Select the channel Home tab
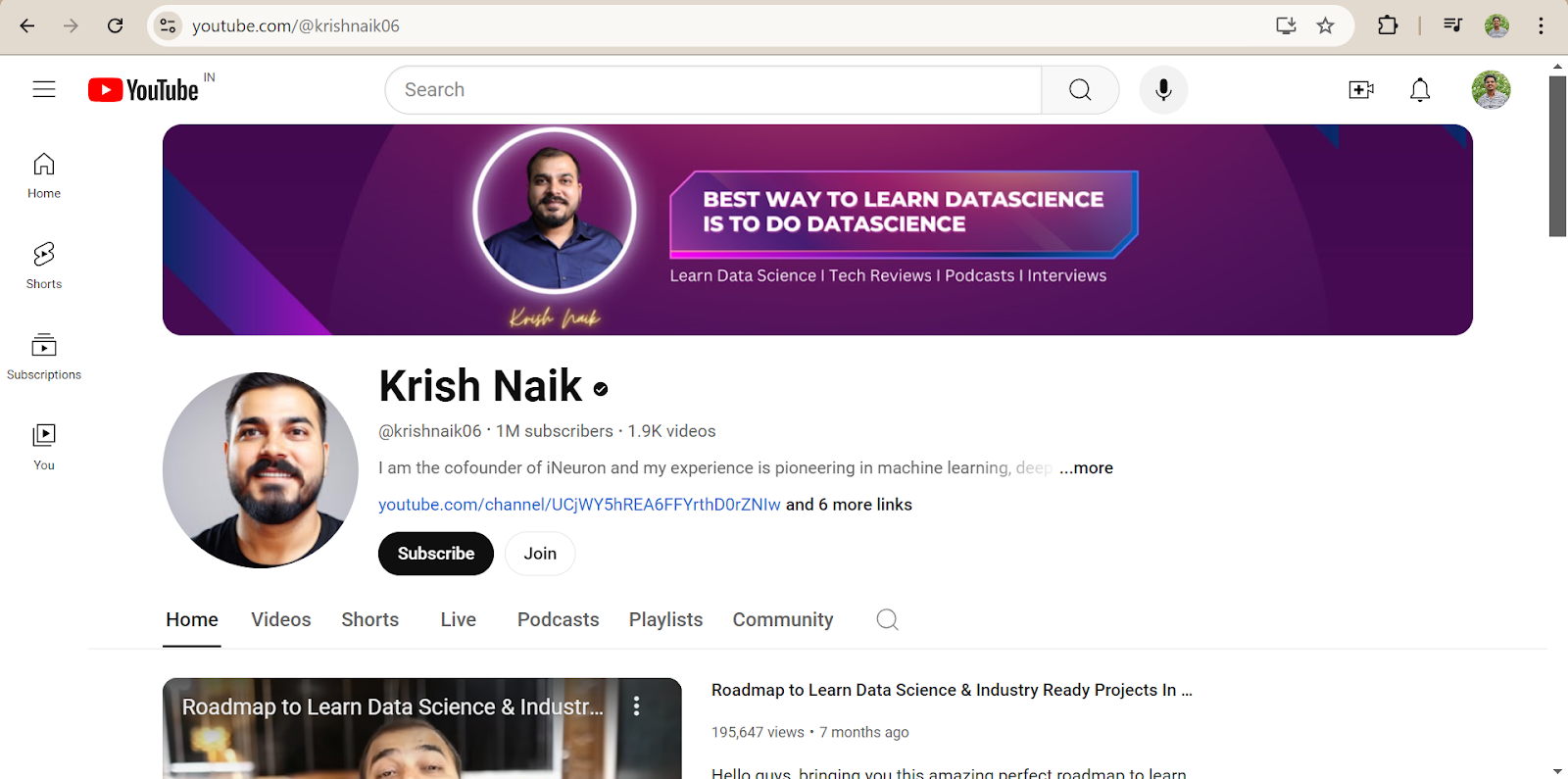Image resolution: width=1568 pixels, height=779 pixels. (192, 619)
